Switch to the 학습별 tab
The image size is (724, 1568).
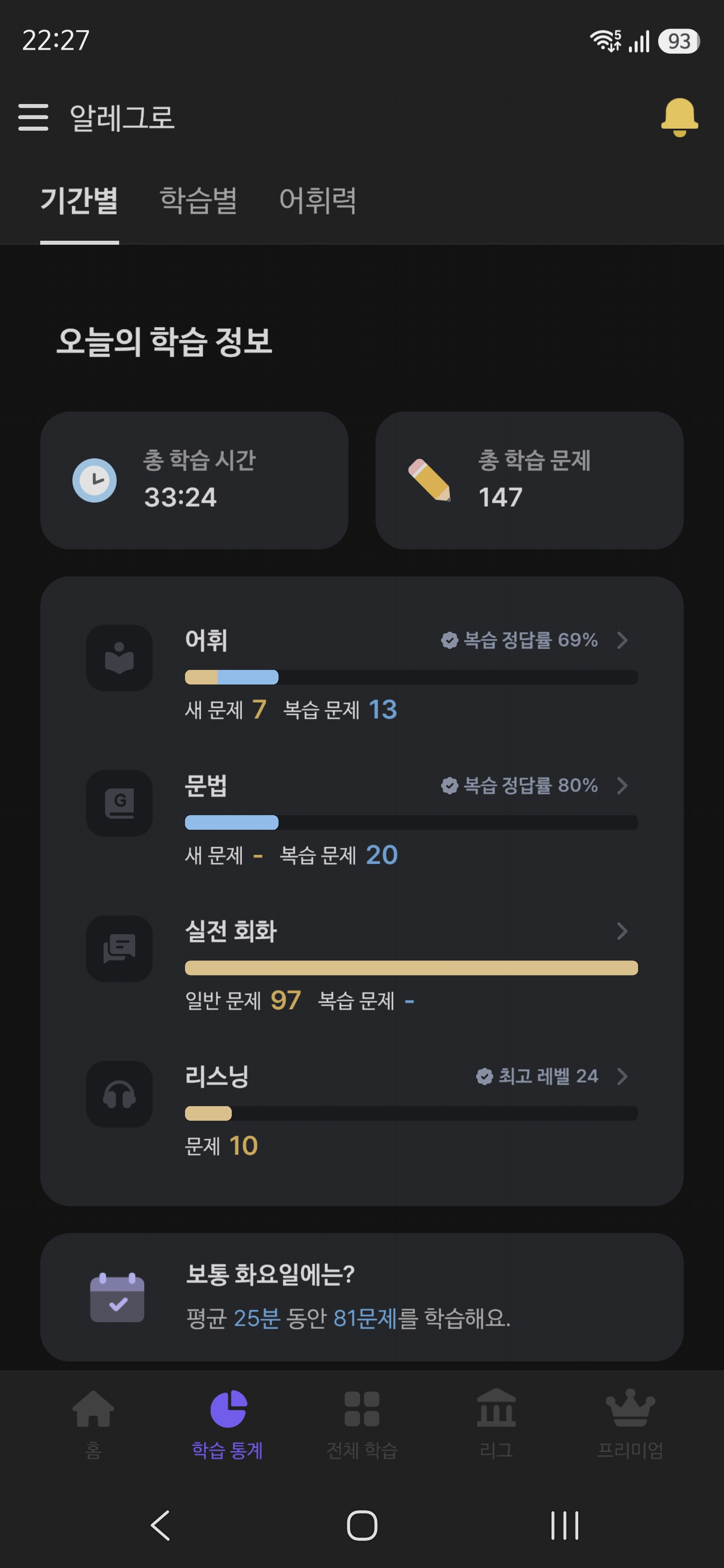[x=199, y=200]
